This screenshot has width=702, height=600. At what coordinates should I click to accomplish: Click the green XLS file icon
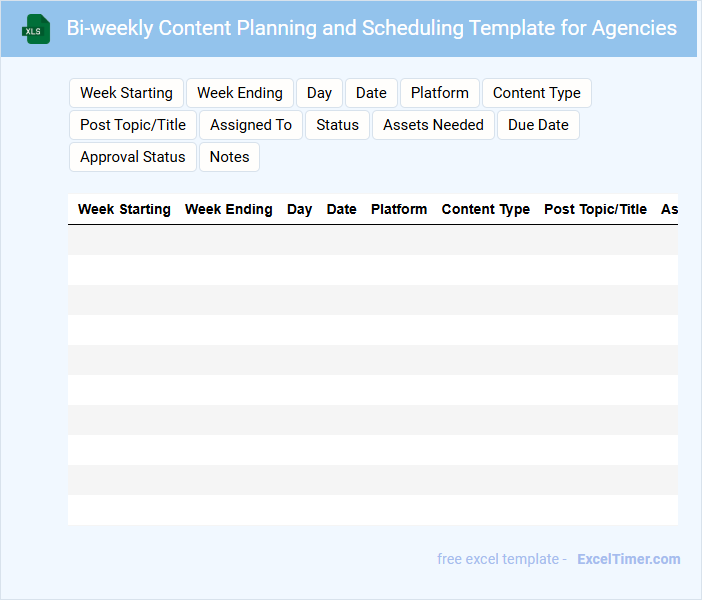[x=36, y=29]
